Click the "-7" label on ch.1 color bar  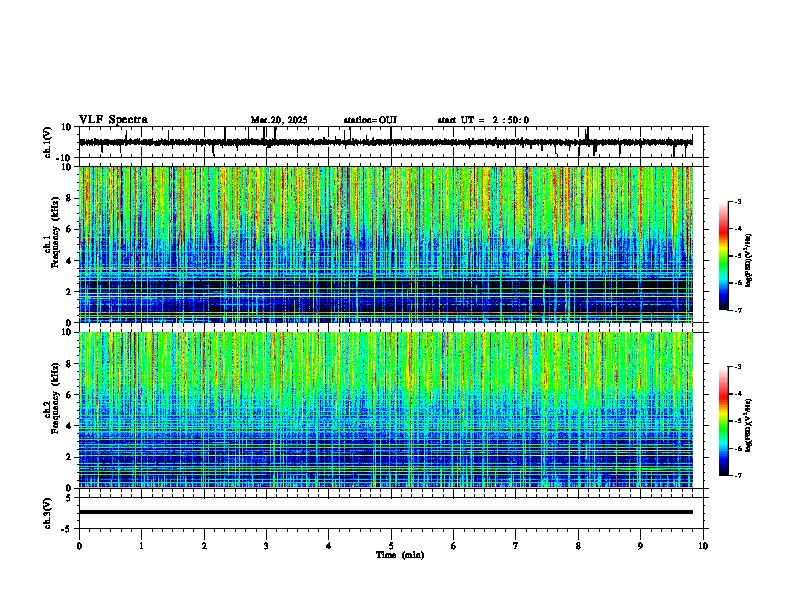click(738, 310)
